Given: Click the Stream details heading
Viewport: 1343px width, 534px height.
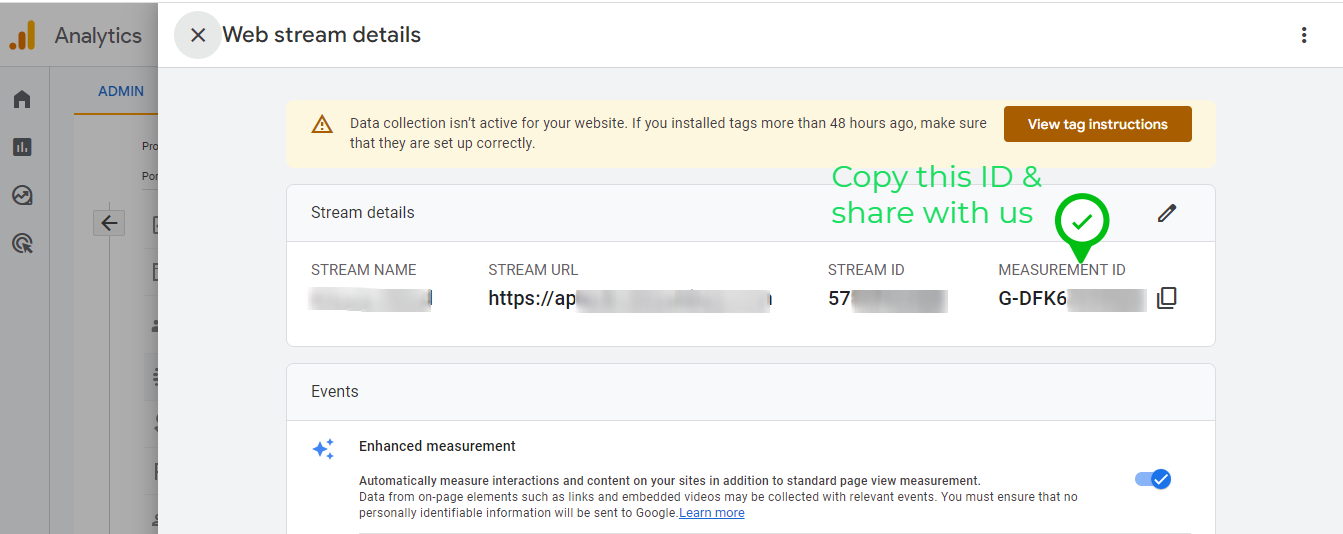Looking at the screenshot, I should [x=362, y=212].
